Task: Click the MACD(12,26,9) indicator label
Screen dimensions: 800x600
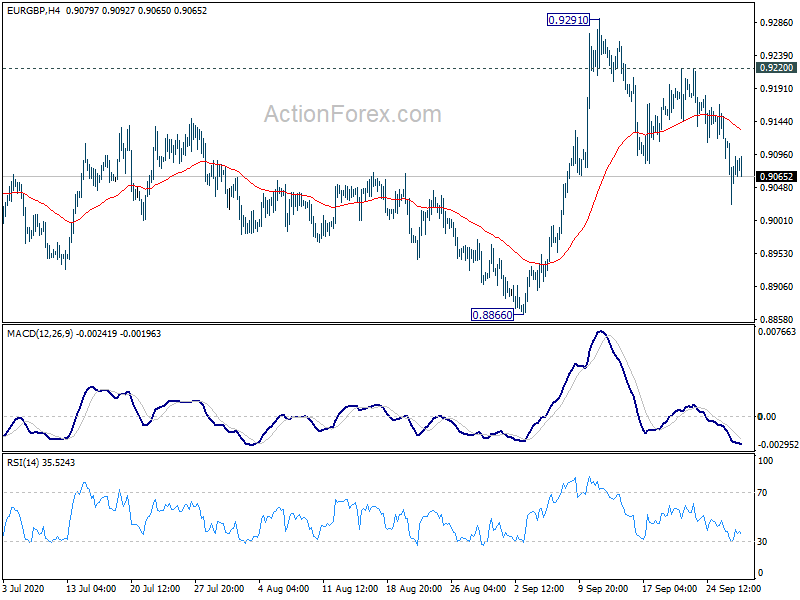Action: point(40,334)
